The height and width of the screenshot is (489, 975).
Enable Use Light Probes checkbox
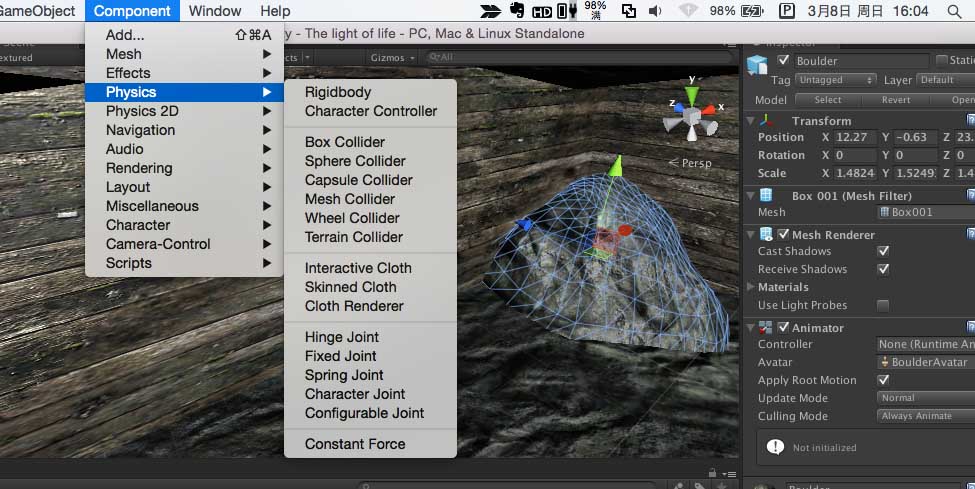pos(883,305)
